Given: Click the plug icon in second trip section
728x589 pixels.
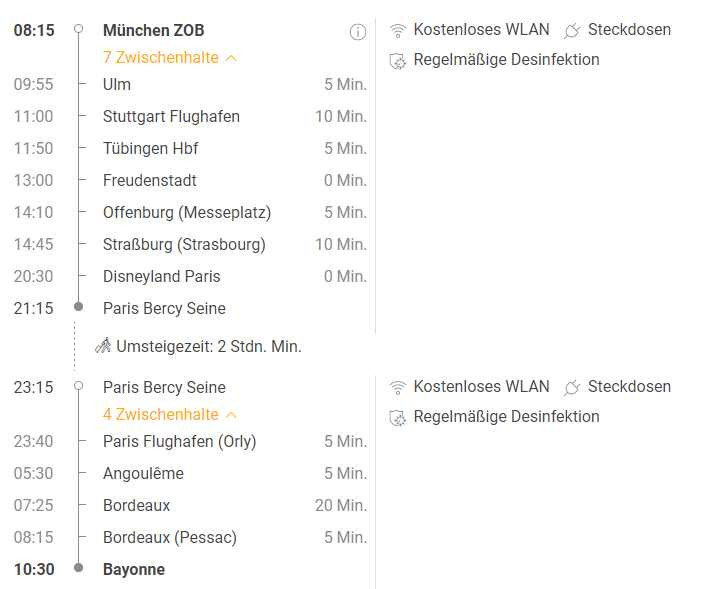Looking at the screenshot, I should (572, 388).
